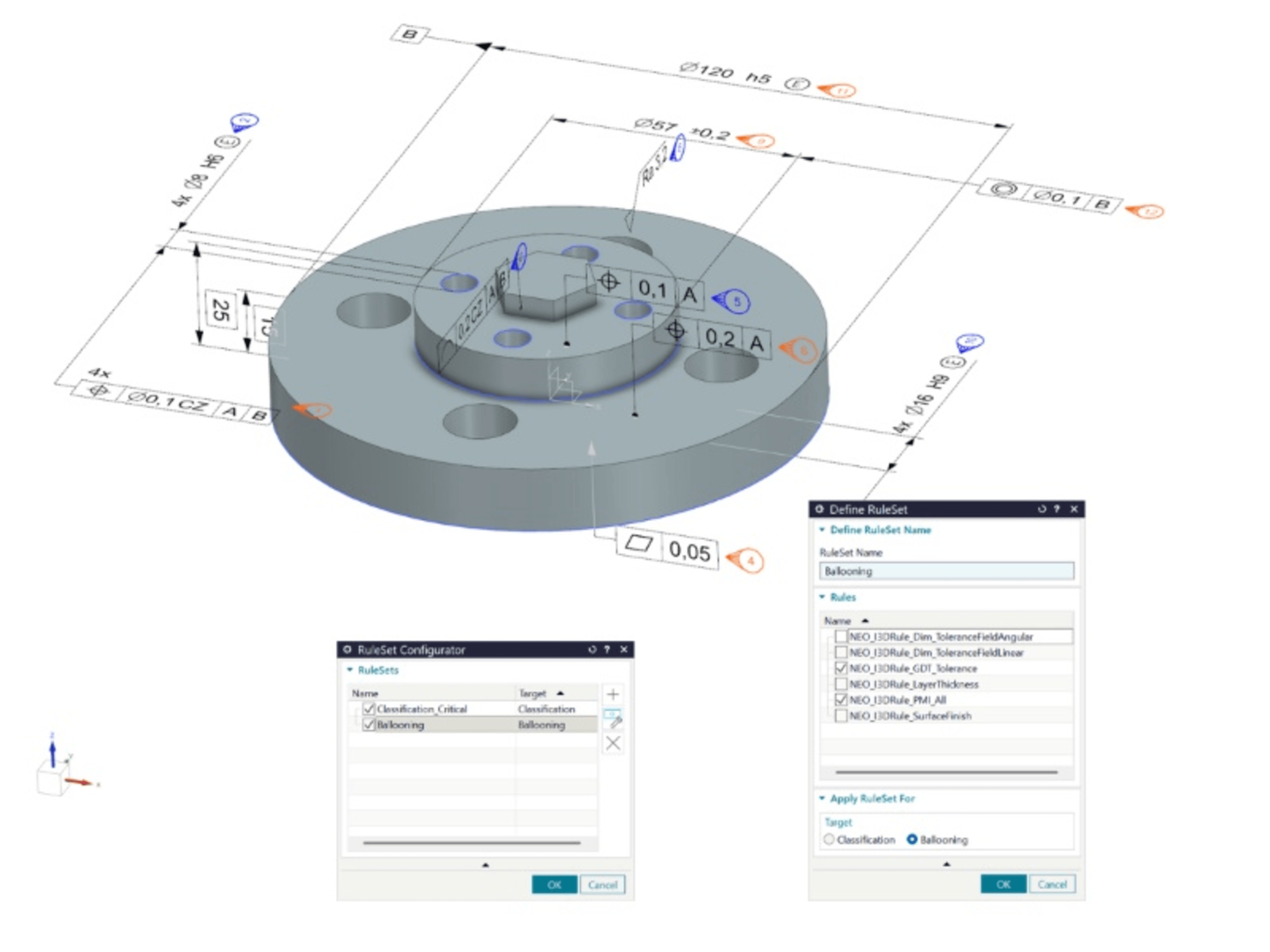
Task: Confirm Define RuleSet with OK
Action: point(1004,884)
